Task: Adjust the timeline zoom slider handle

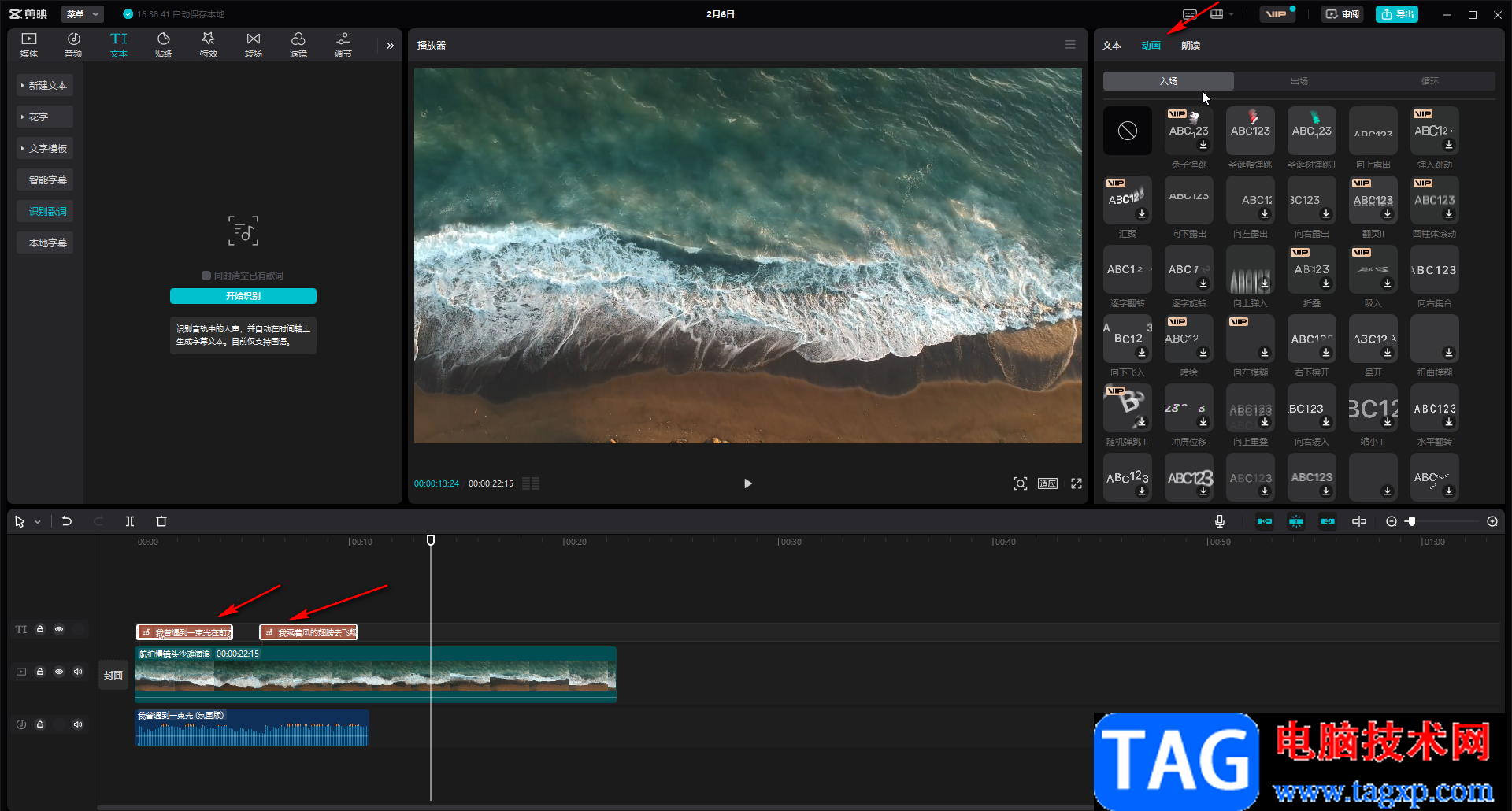Action: [x=1412, y=521]
